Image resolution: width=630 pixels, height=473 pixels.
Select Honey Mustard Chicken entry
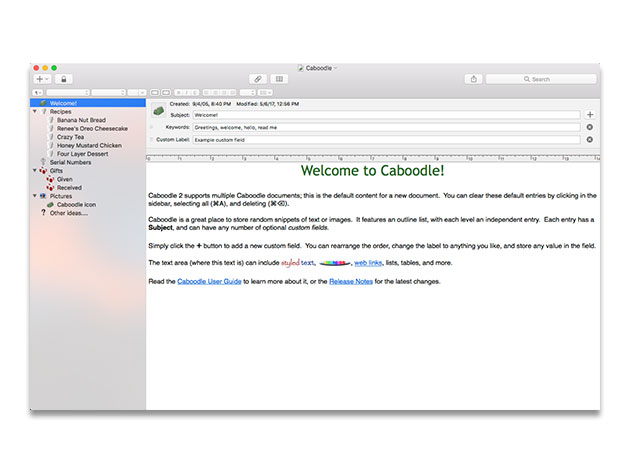(x=89, y=145)
